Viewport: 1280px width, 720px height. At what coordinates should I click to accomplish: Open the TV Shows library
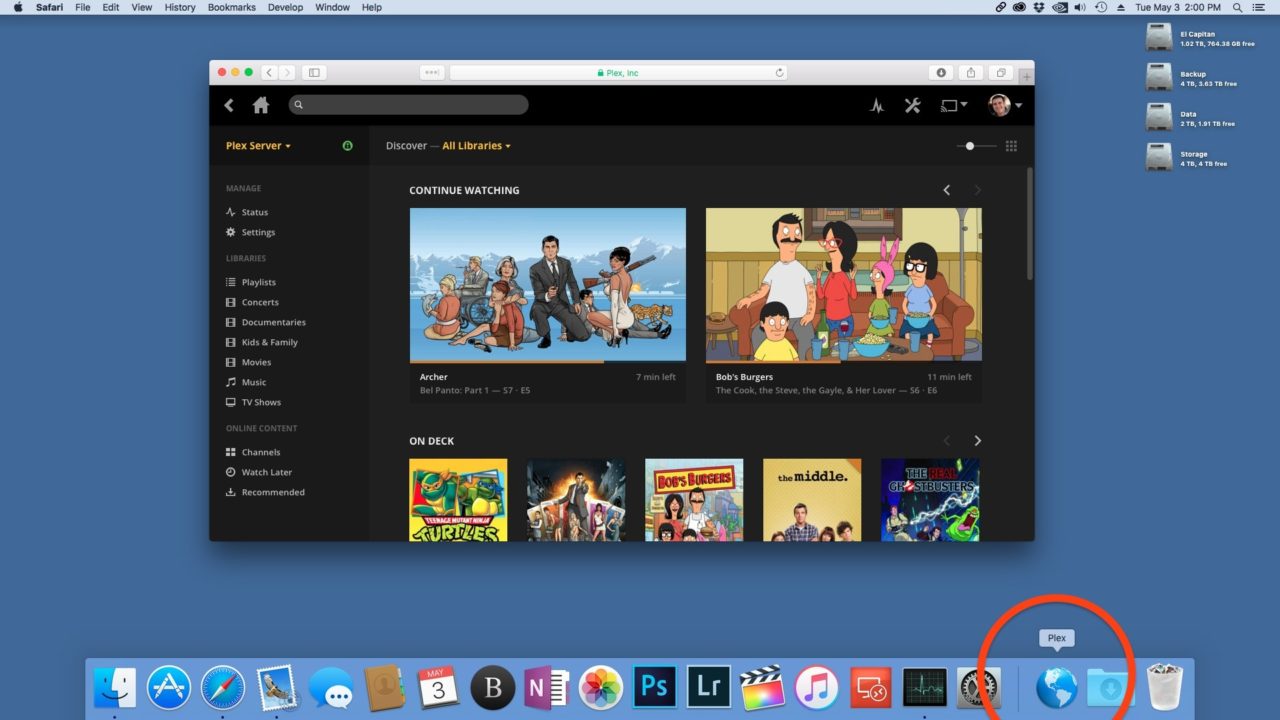click(x=253, y=402)
